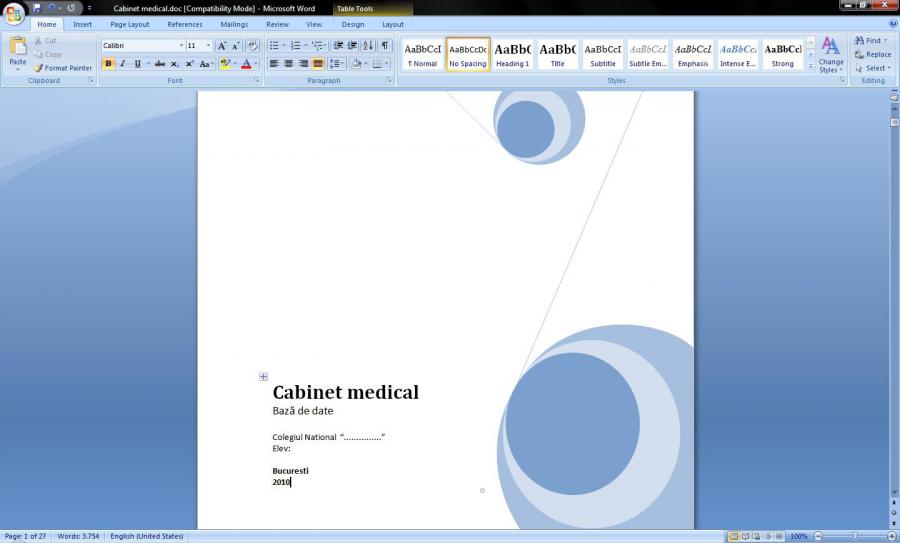
Task: Open the References ribbon tab
Action: [x=185, y=24]
